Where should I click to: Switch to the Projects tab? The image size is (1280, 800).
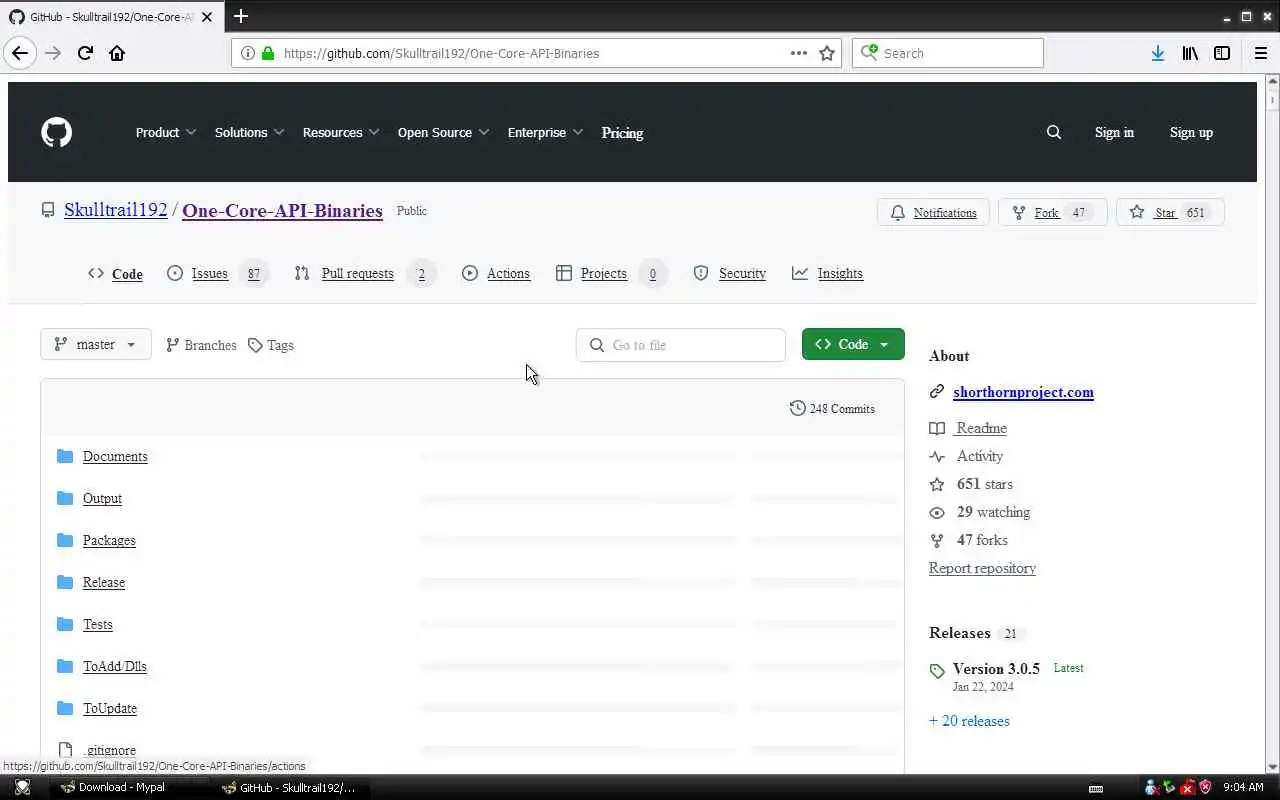point(612,273)
